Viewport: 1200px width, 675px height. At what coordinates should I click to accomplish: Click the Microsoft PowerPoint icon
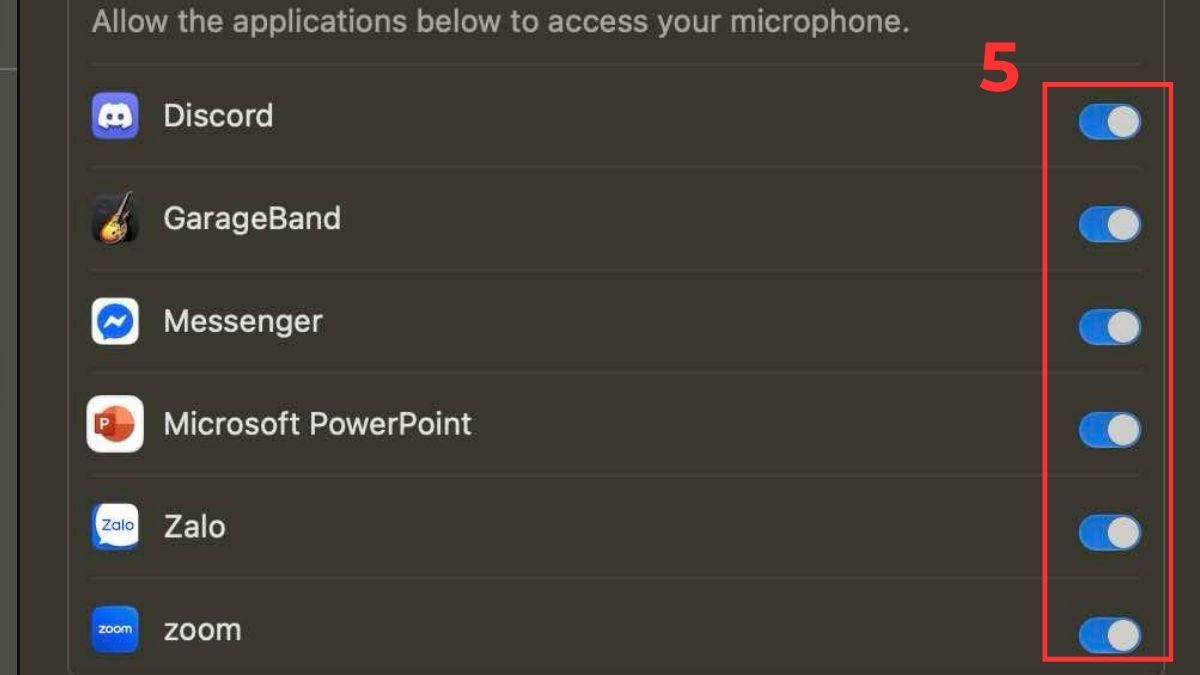(x=115, y=424)
